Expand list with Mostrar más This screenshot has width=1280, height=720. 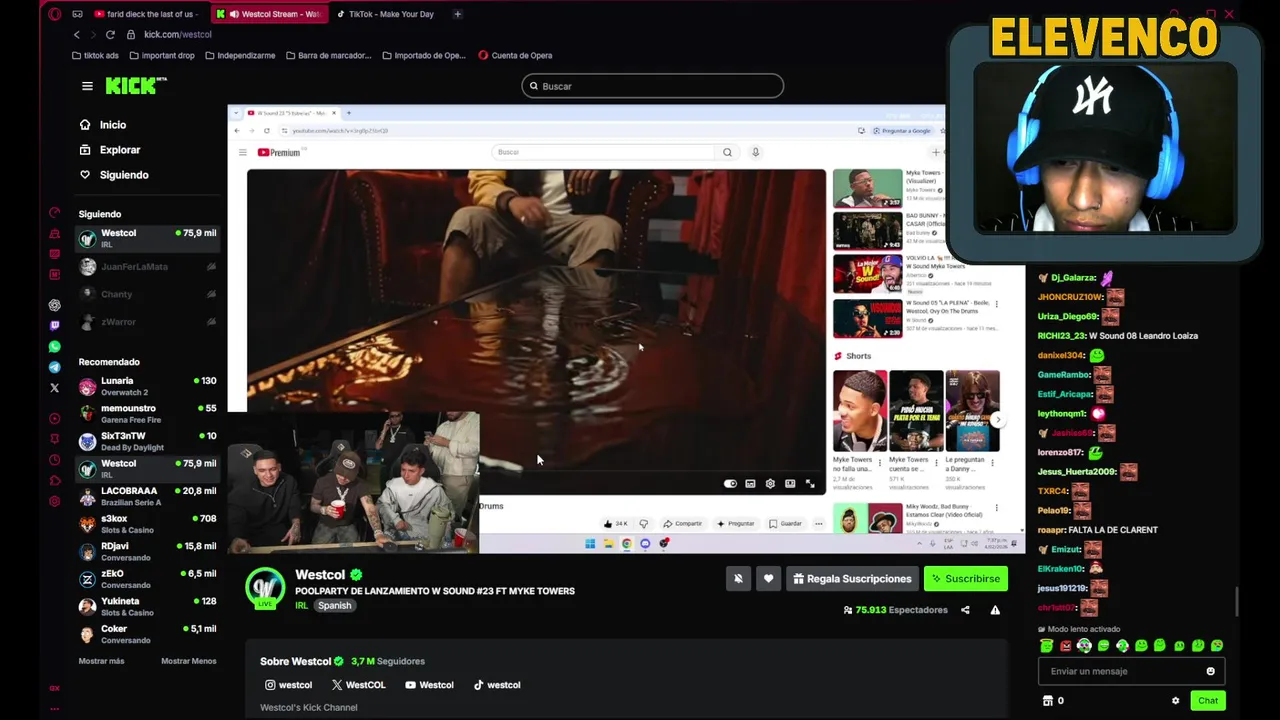(101, 661)
